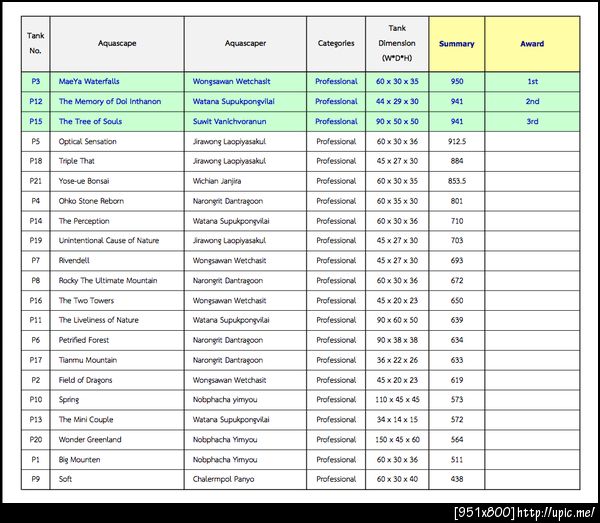Click dimension '60 x 30 x 40'
600x523 pixels.
click(397, 479)
